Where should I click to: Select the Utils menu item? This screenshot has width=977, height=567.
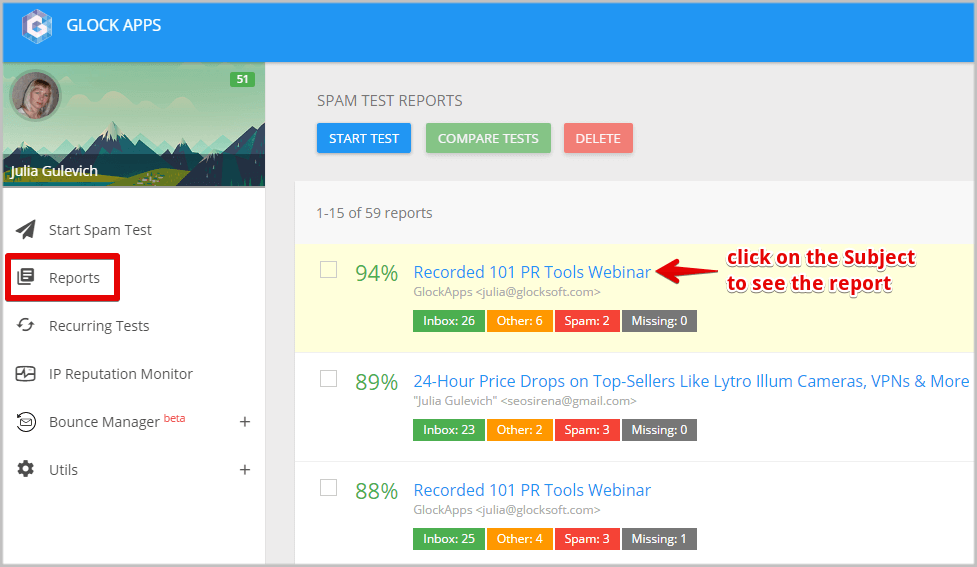64,470
